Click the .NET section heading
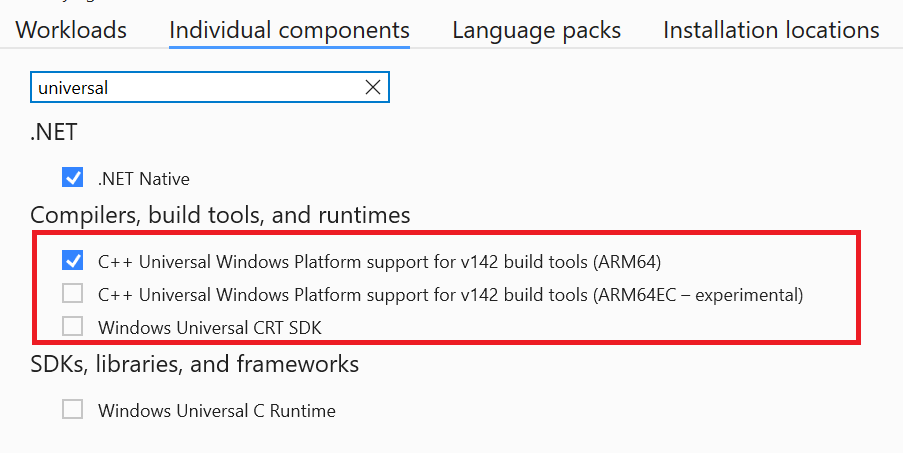Screen dimensions: 903x453 click(x=54, y=132)
